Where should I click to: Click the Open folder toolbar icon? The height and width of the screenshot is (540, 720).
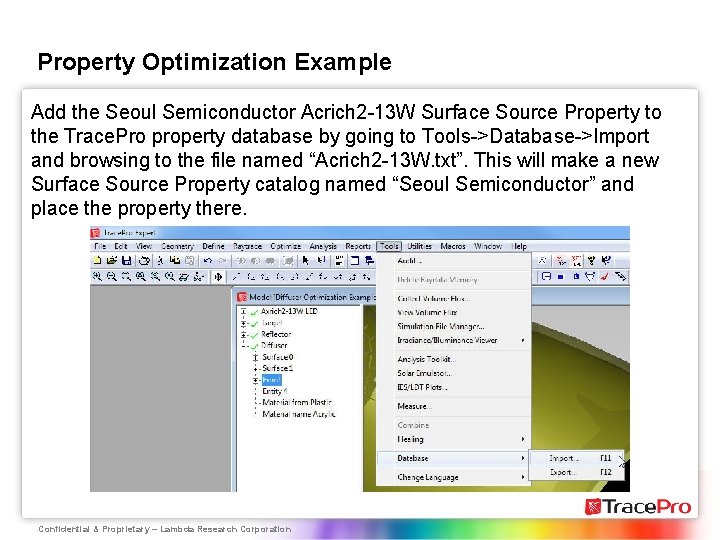pos(112,261)
